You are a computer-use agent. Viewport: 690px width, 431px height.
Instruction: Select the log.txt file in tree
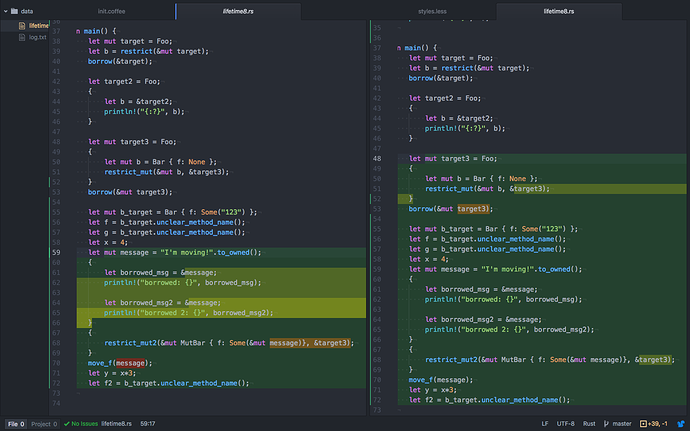click(x=38, y=37)
